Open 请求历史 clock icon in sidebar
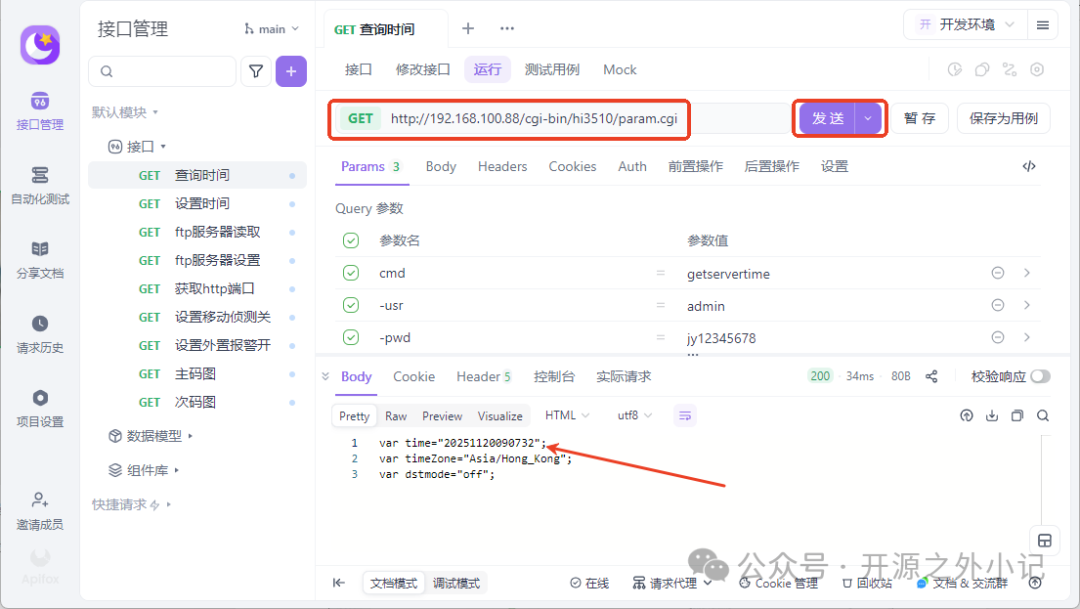Viewport: 1080px width, 609px height. point(40,323)
